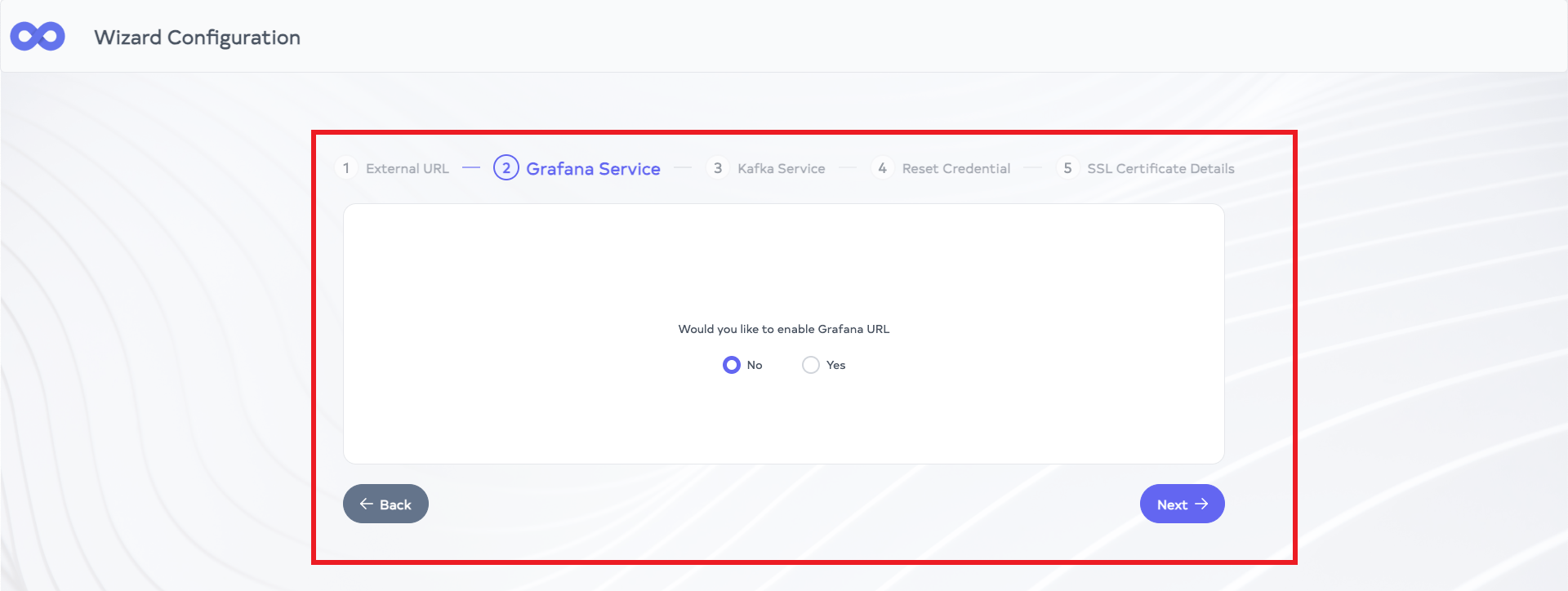The image size is (1568, 591).
Task: Click the step 3 number circle
Action: 718,168
